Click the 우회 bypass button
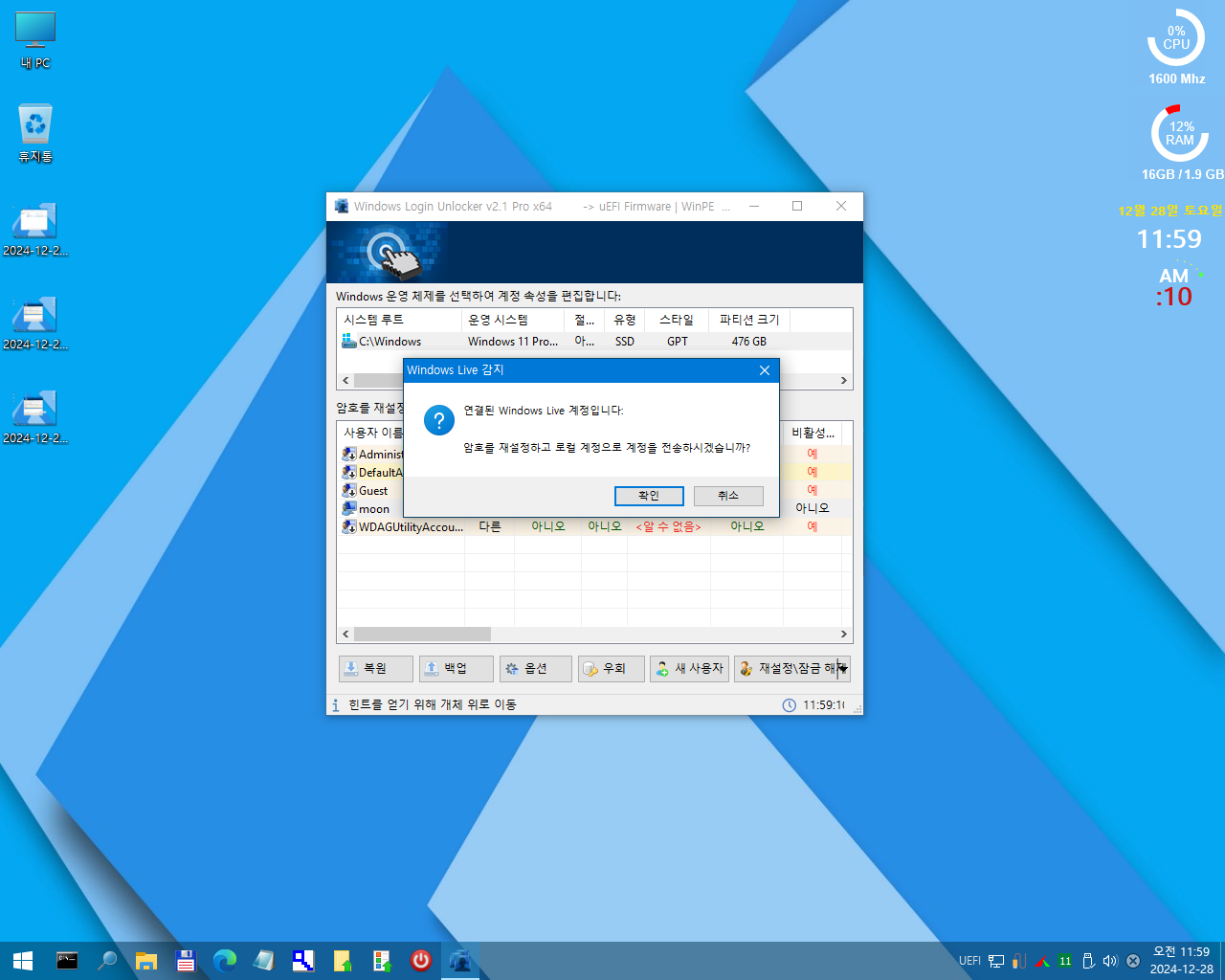 click(612, 668)
